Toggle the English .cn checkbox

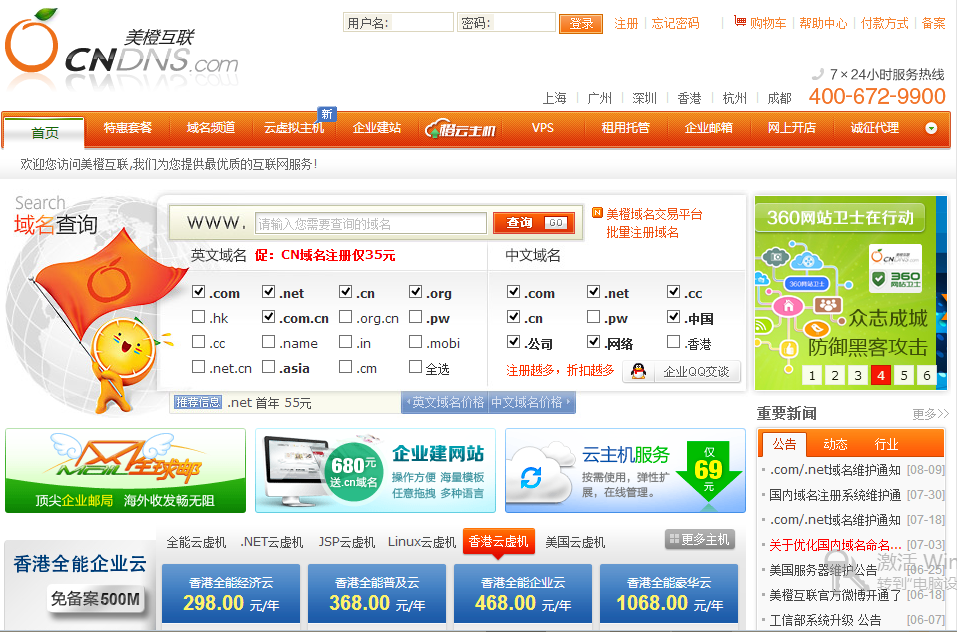[345, 292]
